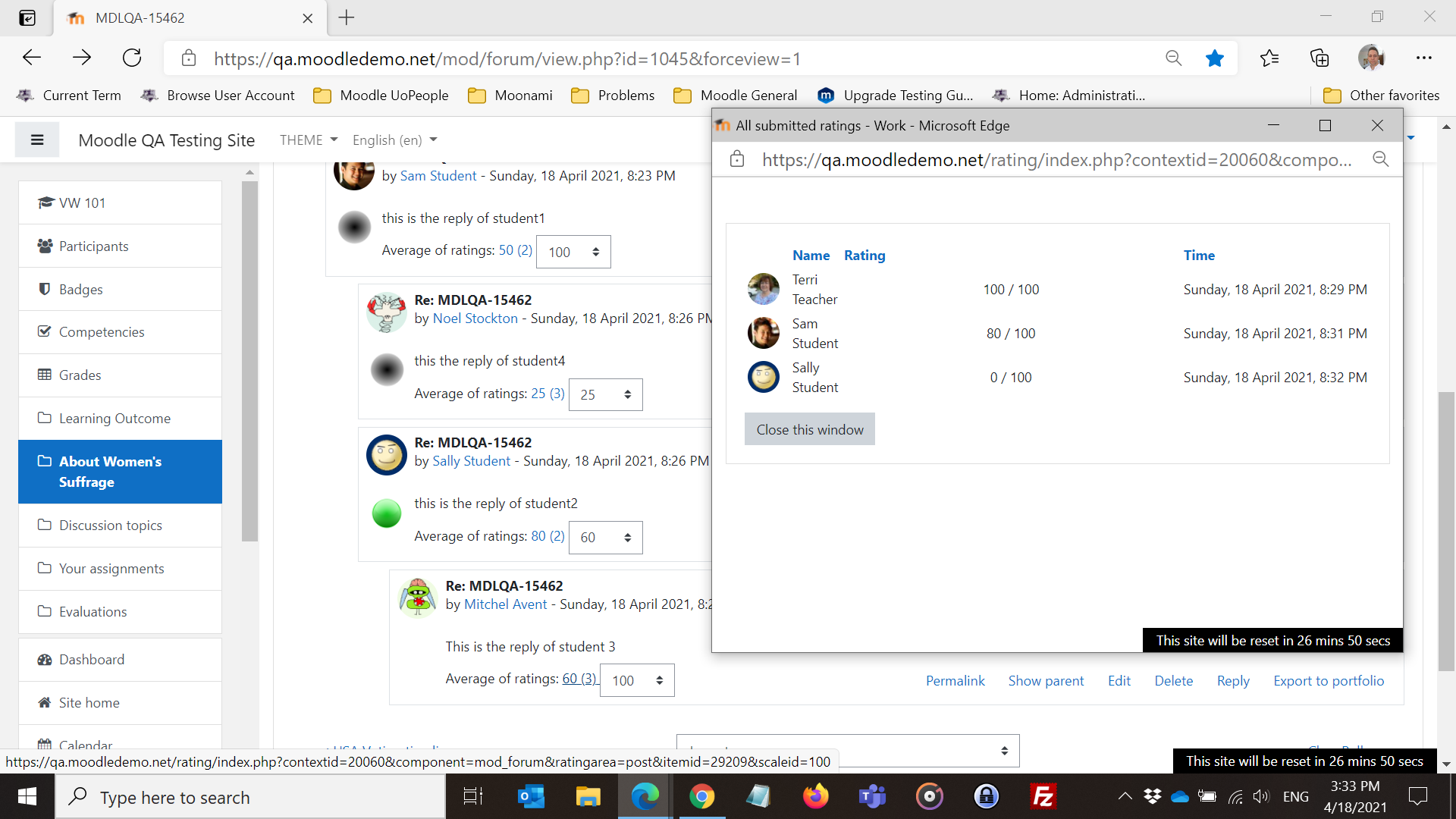
Task: Open Edge settings and more menu
Action: (1423, 58)
